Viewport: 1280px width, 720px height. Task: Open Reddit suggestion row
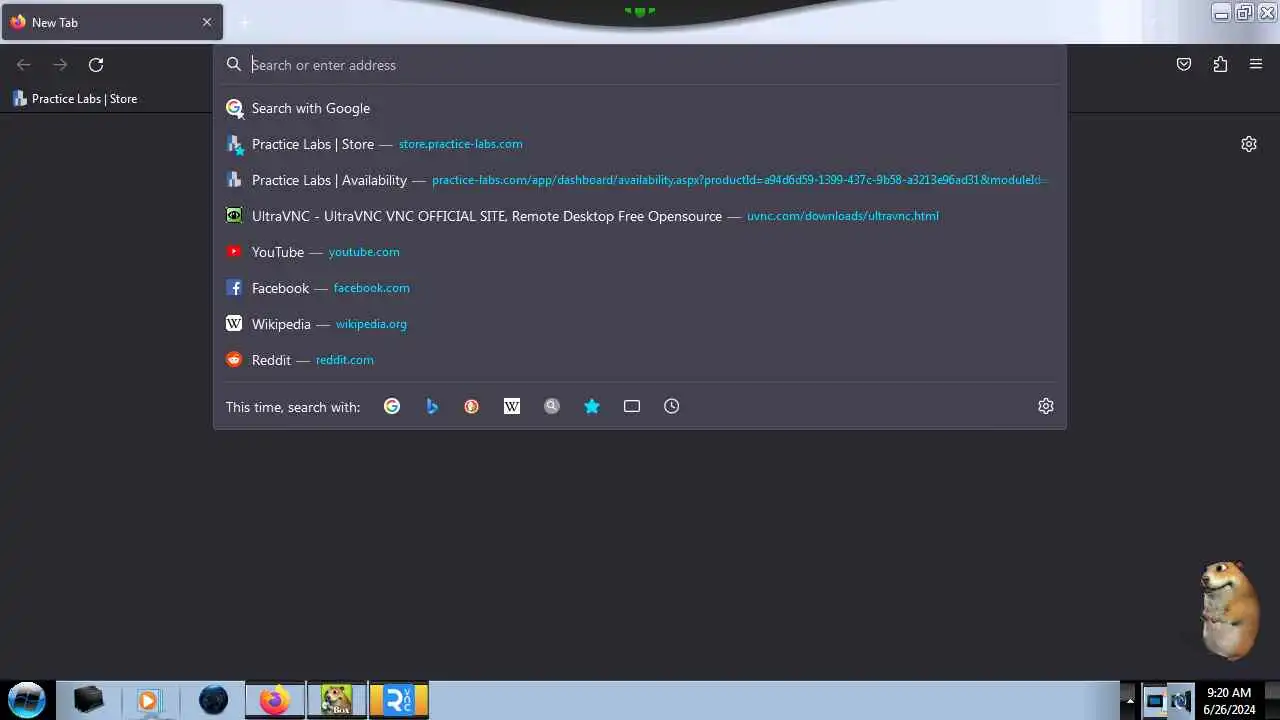pyautogui.click(x=640, y=360)
